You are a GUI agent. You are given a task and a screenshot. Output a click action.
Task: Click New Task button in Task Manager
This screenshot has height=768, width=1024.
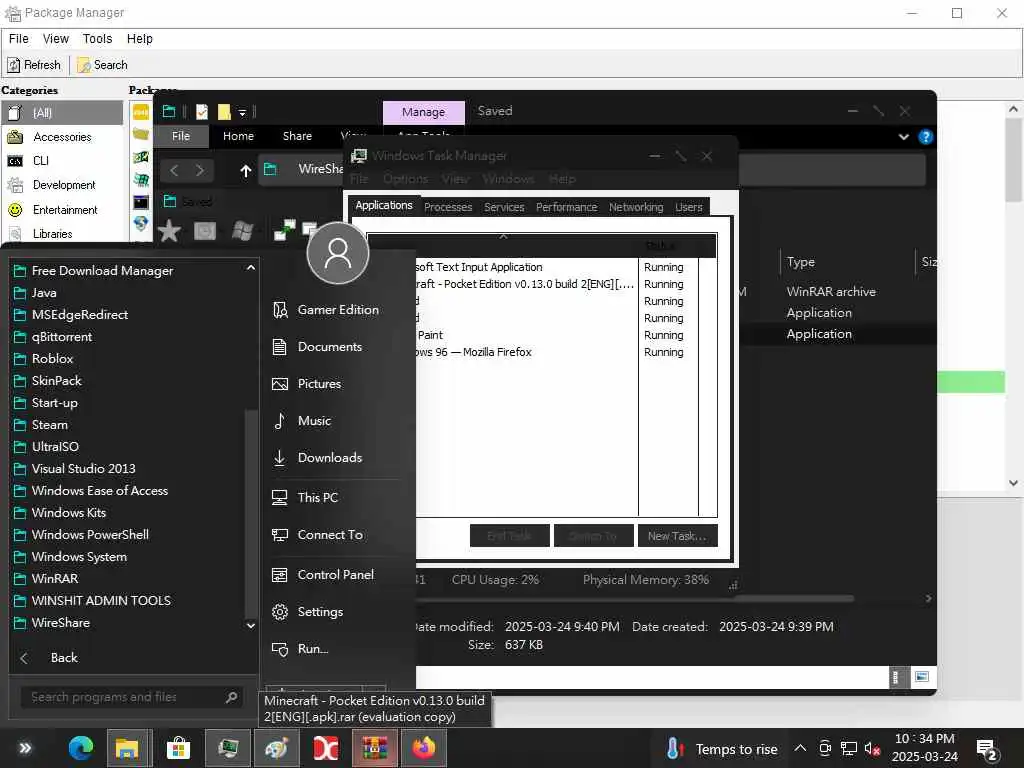[677, 536]
